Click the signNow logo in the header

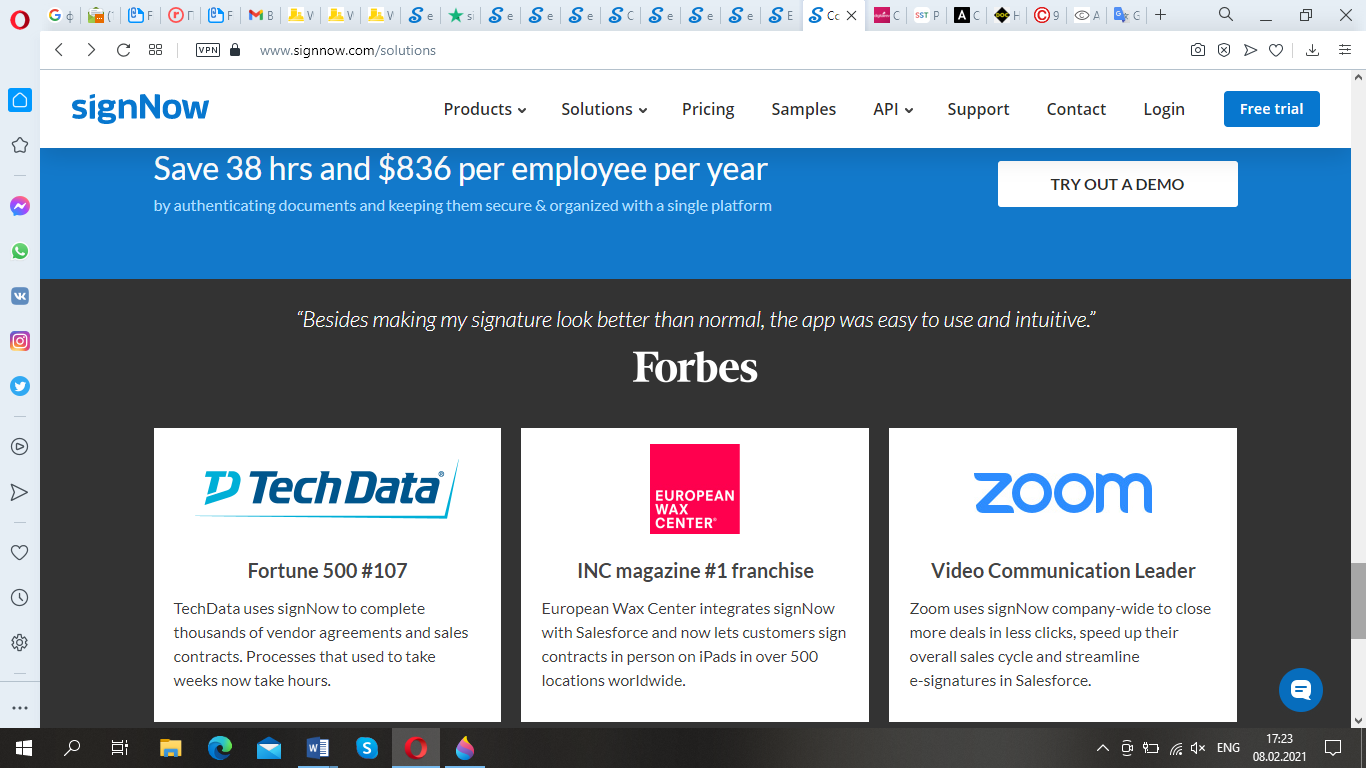pyautogui.click(x=140, y=109)
